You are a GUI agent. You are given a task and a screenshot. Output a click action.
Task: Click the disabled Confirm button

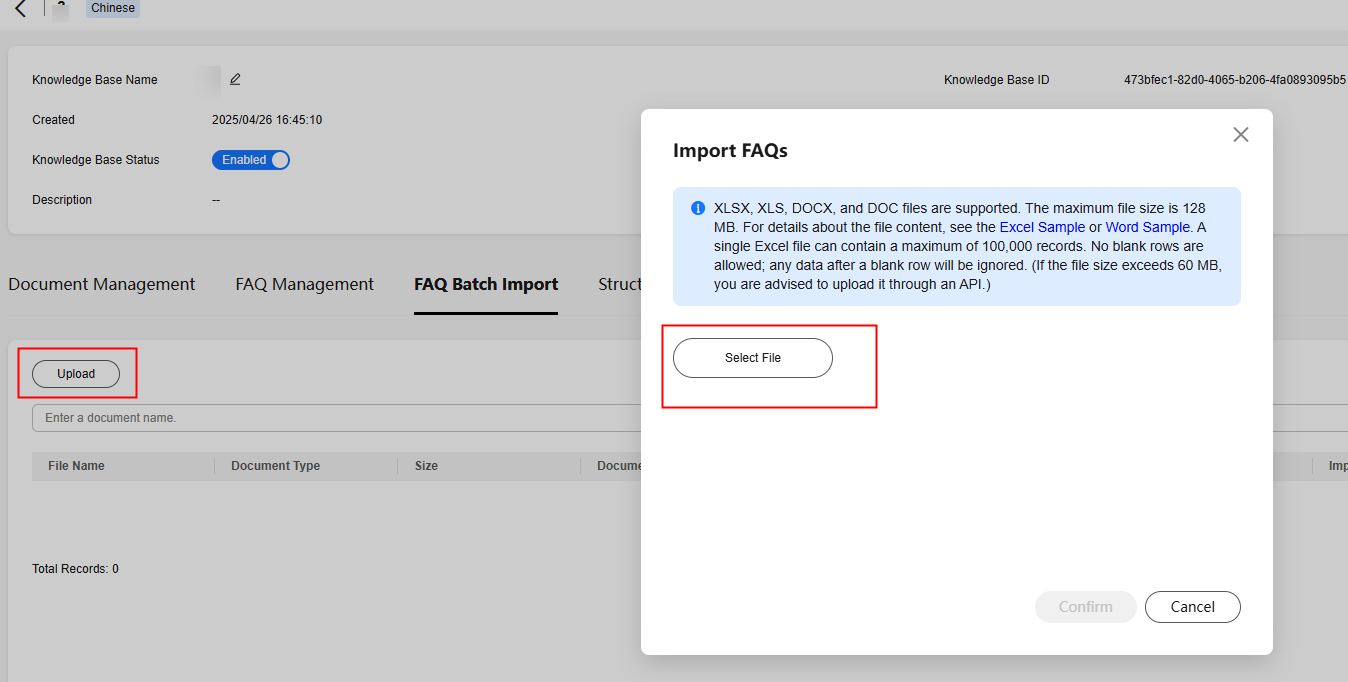[1085, 607]
